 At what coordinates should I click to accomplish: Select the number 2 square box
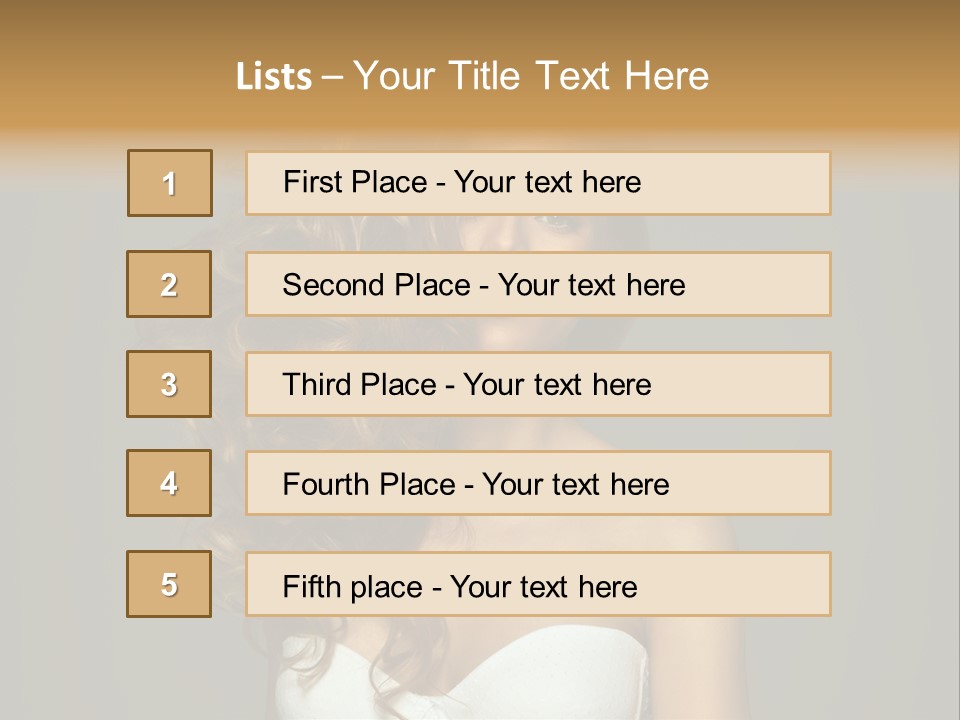169,284
